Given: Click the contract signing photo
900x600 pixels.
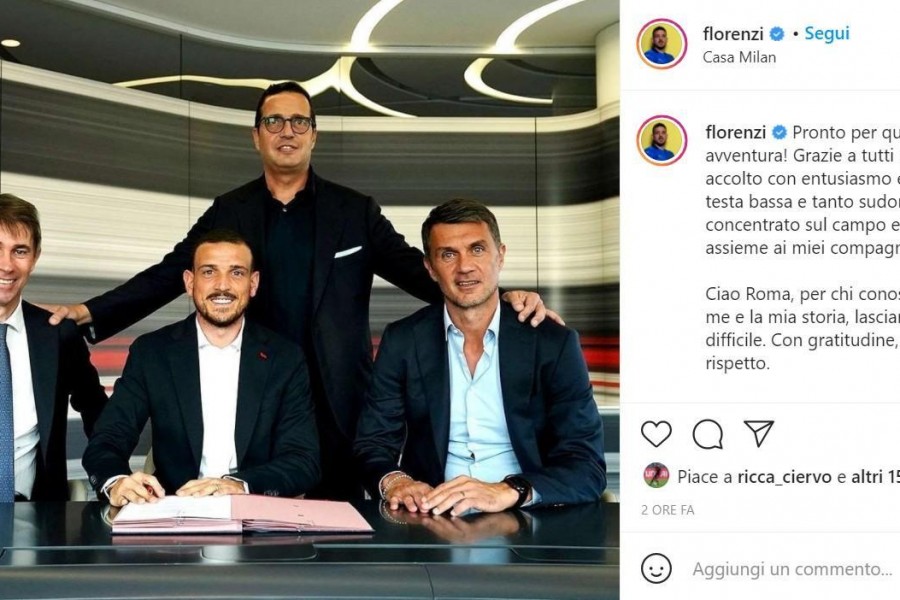Looking at the screenshot, I should 309,300.
